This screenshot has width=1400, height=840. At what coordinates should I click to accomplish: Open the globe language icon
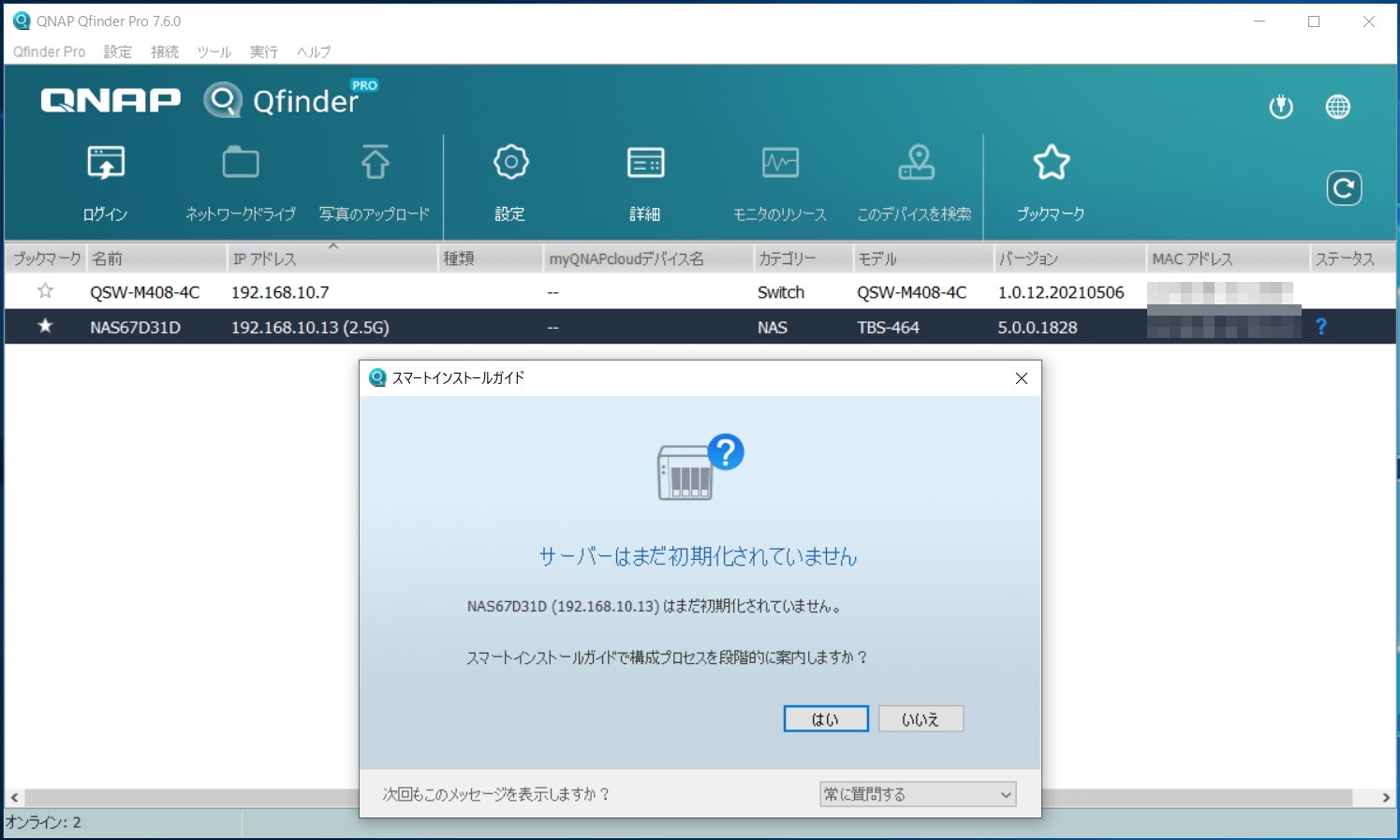pyautogui.click(x=1338, y=107)
